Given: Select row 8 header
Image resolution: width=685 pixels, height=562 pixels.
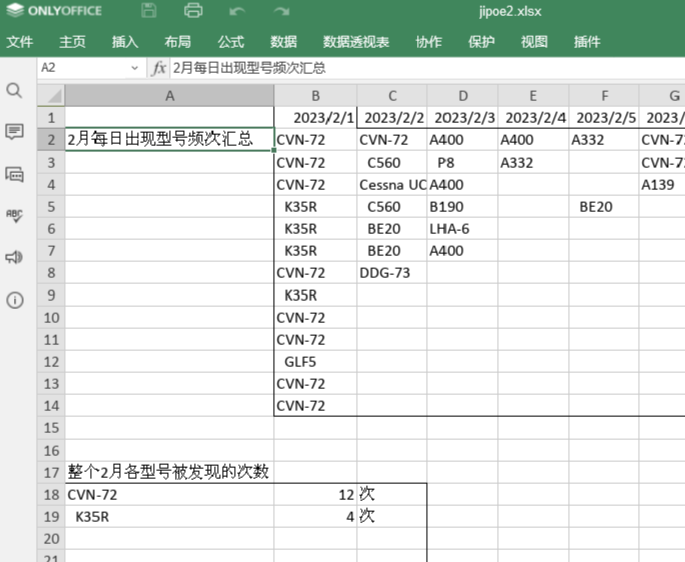Looking at the screenshot, I should point(51,273).
